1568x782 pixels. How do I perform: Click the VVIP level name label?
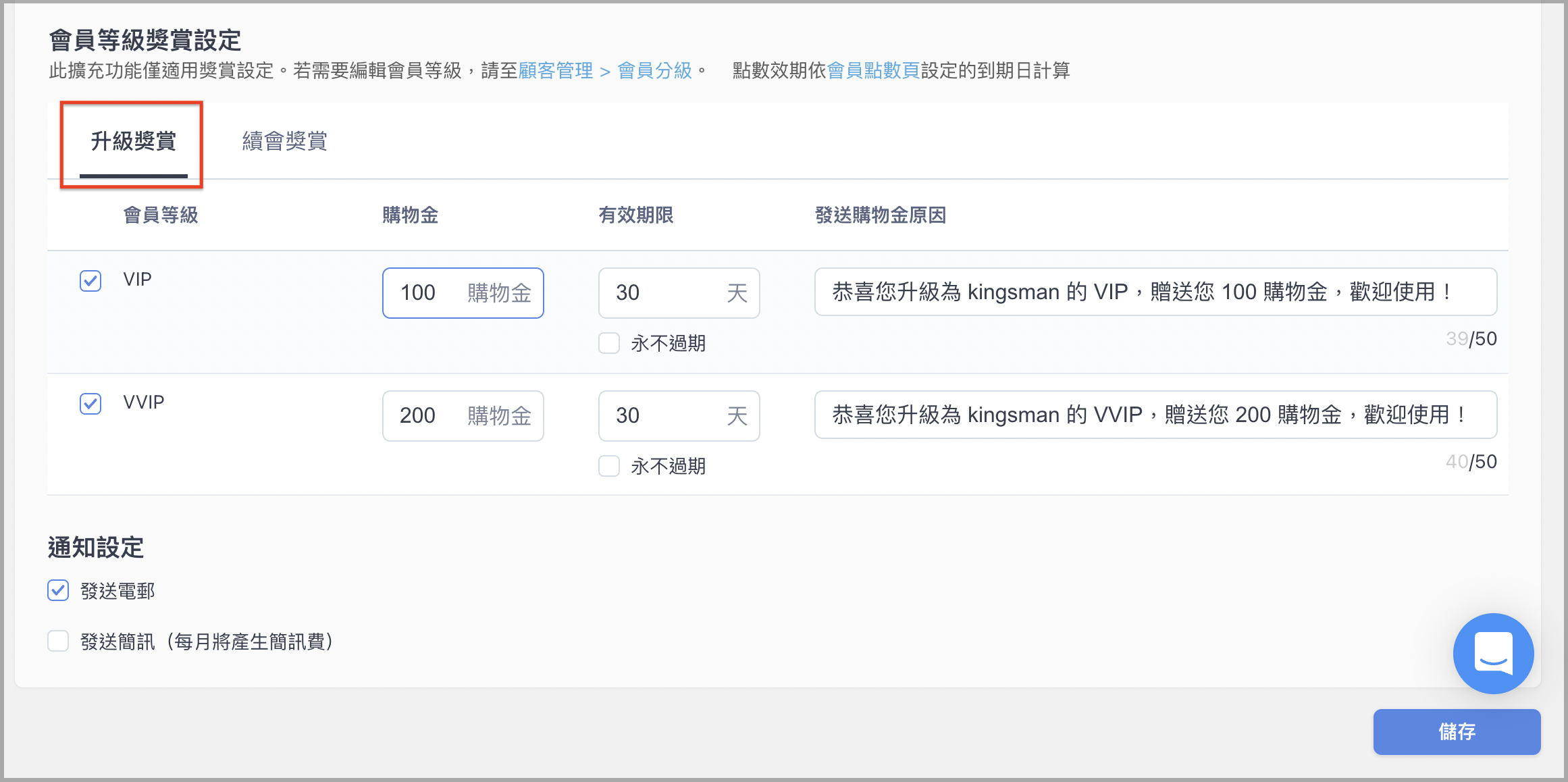[x=144, y=402]
